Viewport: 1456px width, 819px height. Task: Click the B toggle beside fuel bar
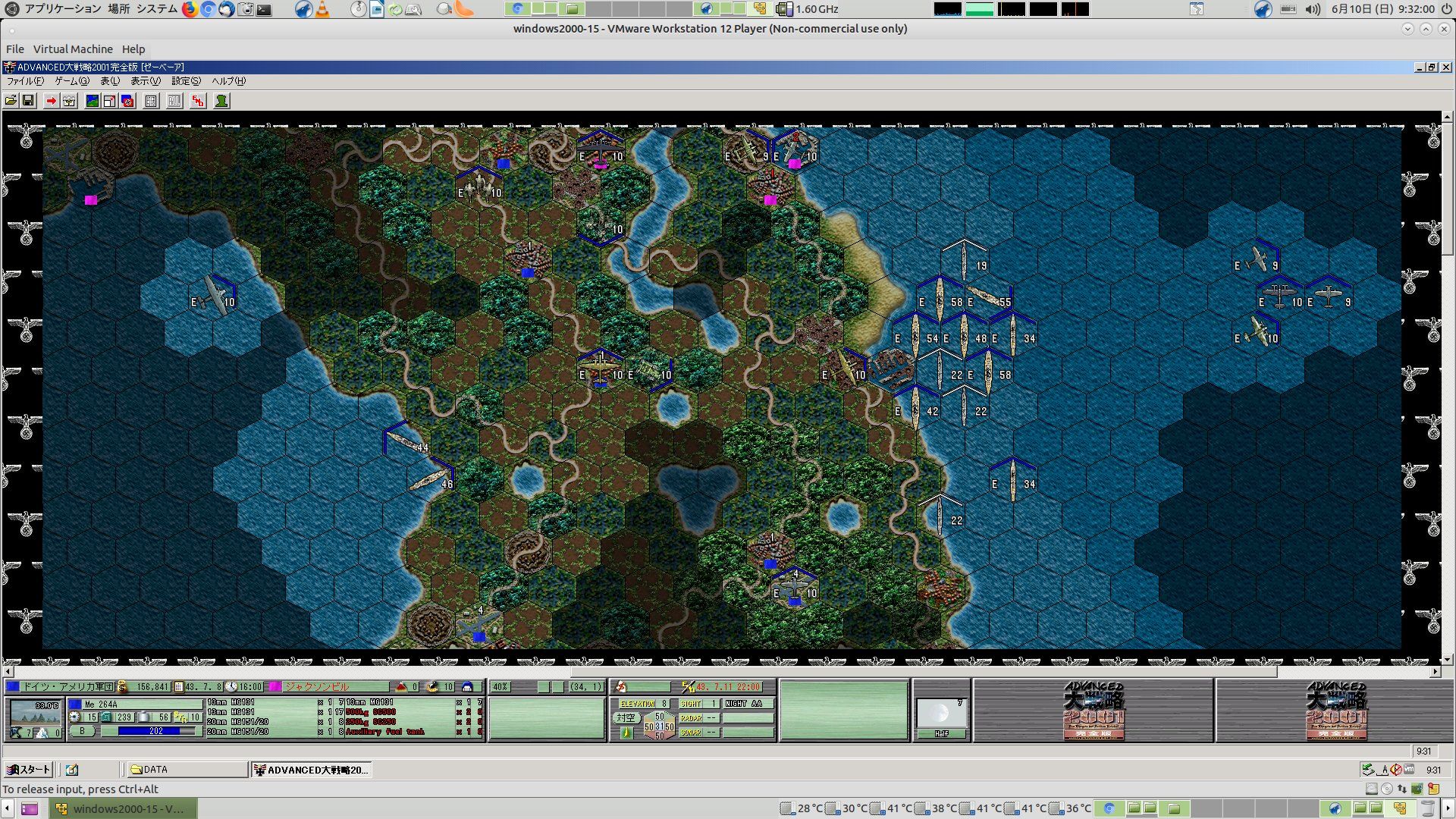point(82,731)
